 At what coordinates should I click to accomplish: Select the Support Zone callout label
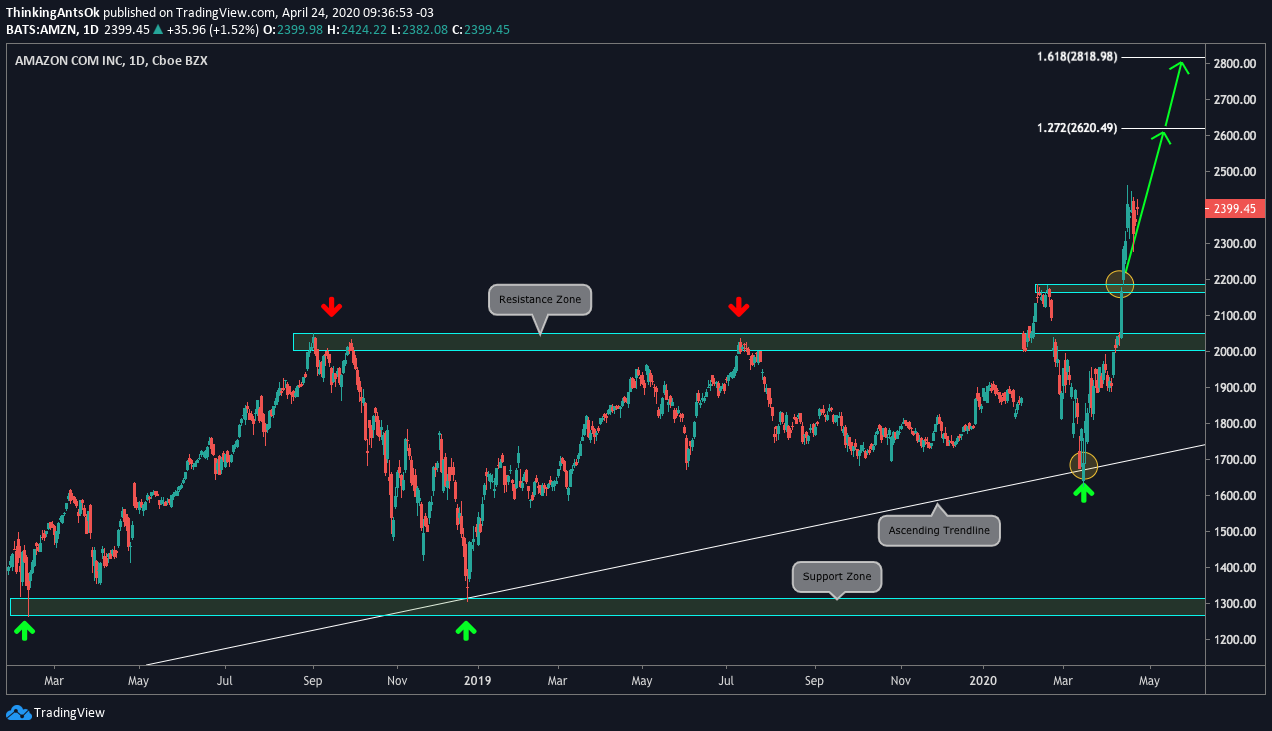(x=837, y=577)
